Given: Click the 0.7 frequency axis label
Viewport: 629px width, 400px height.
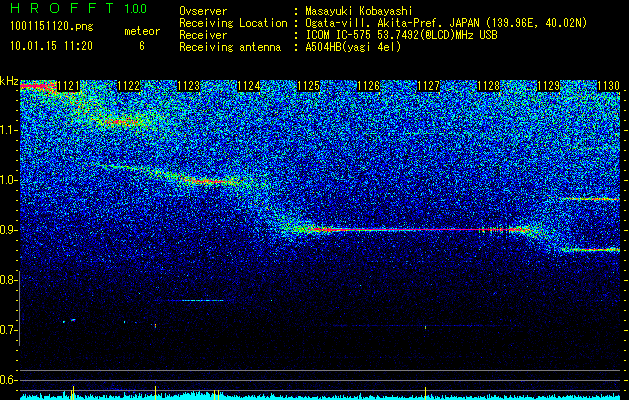Looking at the screenshot, I should click(x=8, y=330).
